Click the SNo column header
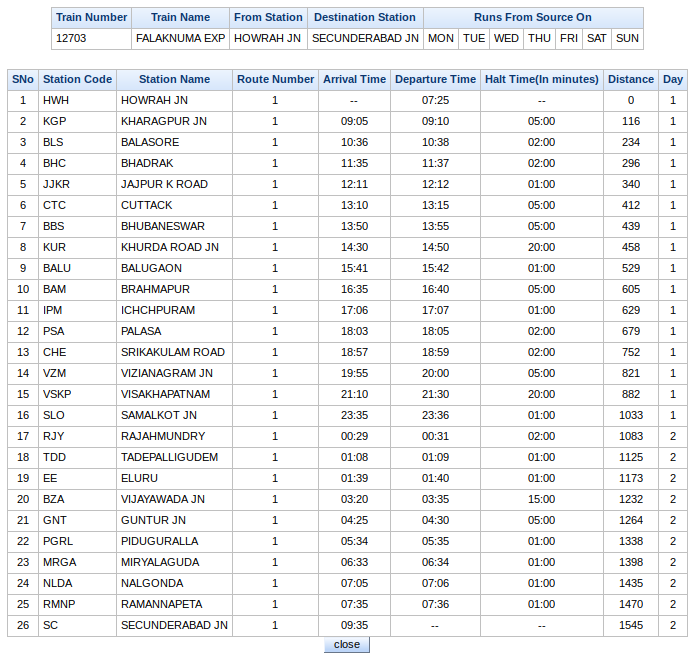The width and height of the screenshot is (695, 653). [x=23, y=79]
